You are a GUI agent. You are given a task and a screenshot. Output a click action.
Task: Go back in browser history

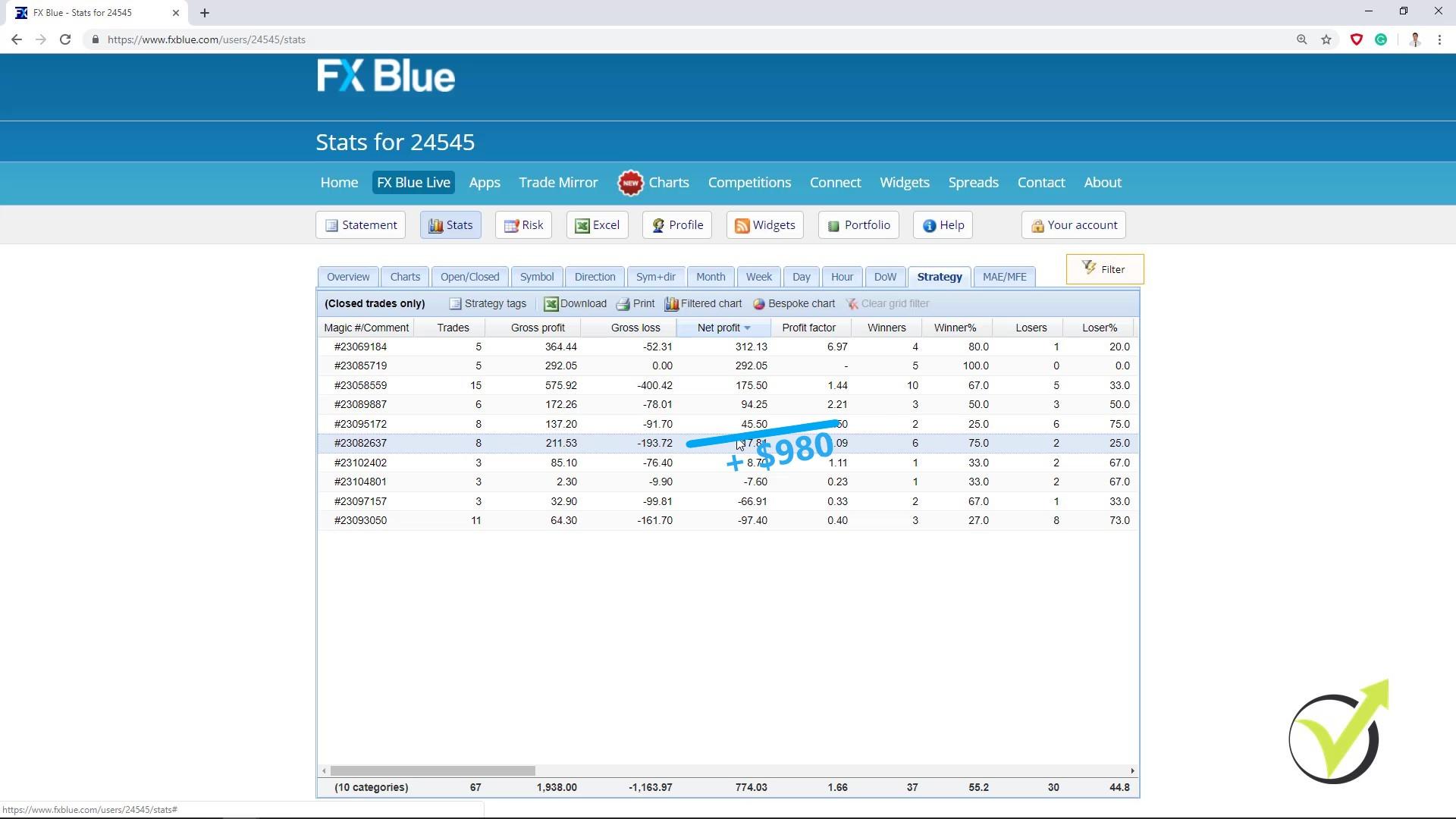[17, 39]
